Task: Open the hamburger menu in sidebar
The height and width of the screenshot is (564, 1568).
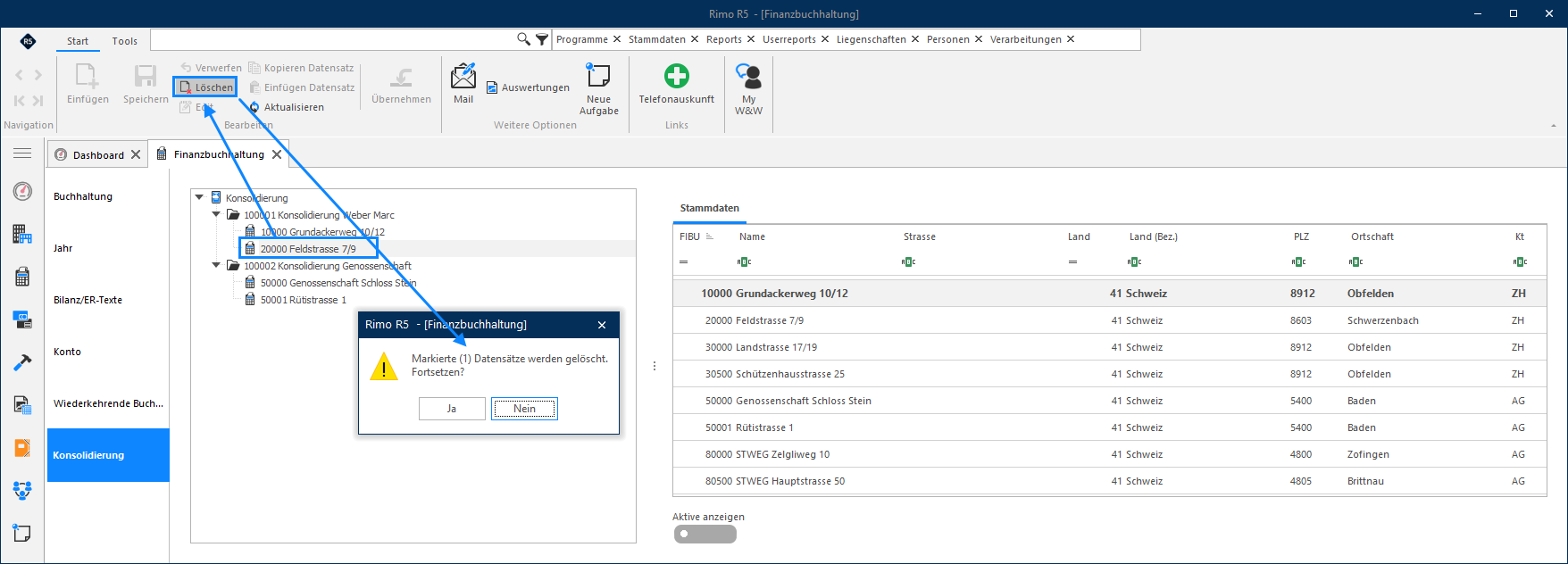Action: [22, 153]
